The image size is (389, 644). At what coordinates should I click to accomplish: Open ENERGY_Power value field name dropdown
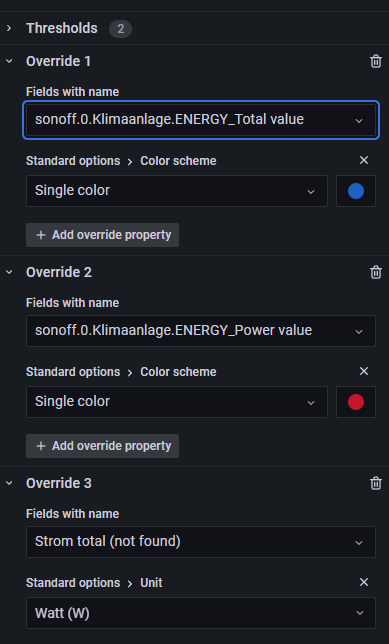pyautogui.click(x=201, y=331)
